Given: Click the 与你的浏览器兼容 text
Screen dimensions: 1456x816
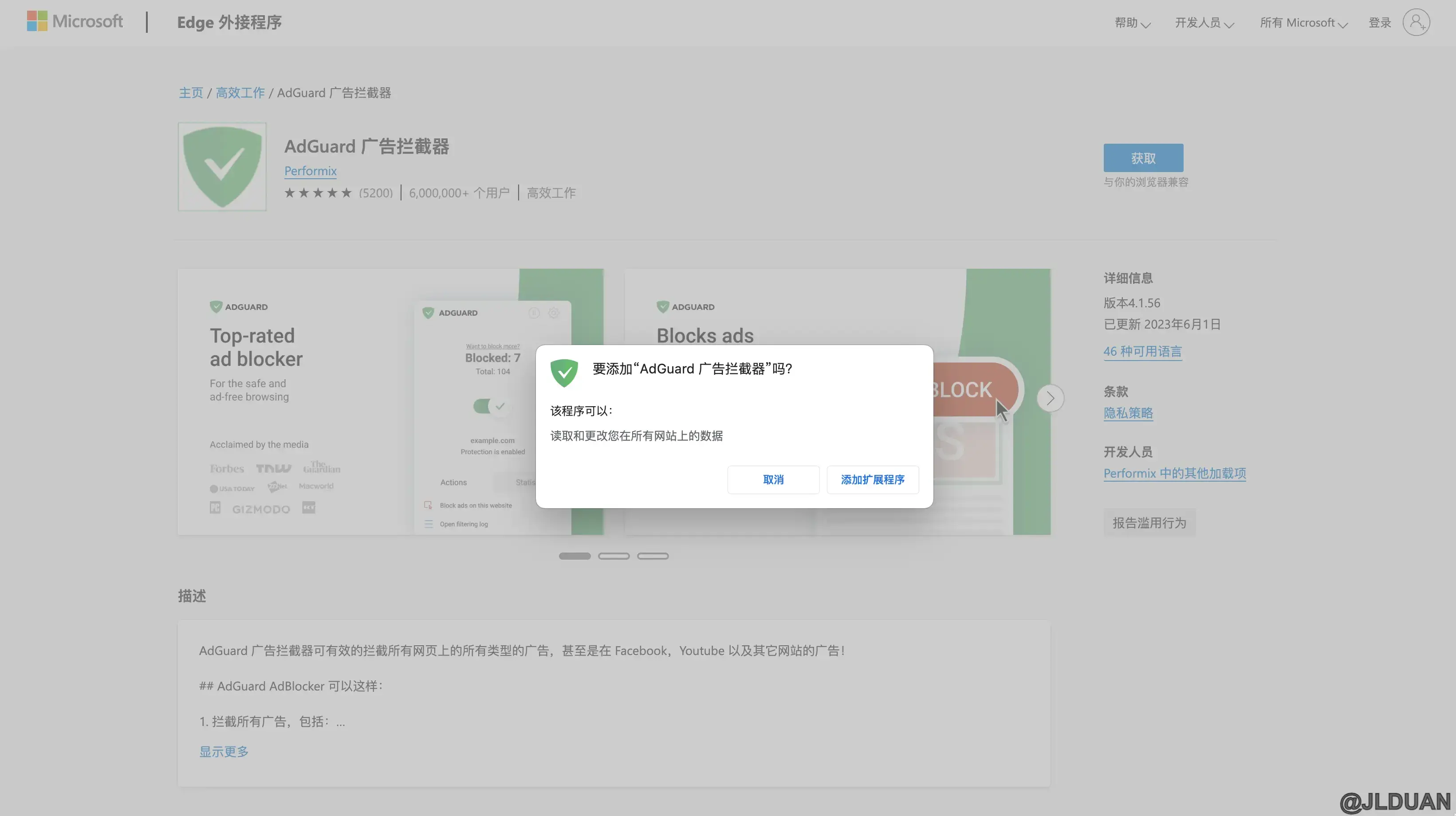Looking at the screenshot, I should pyautogui.click(x=1146, y=182).
